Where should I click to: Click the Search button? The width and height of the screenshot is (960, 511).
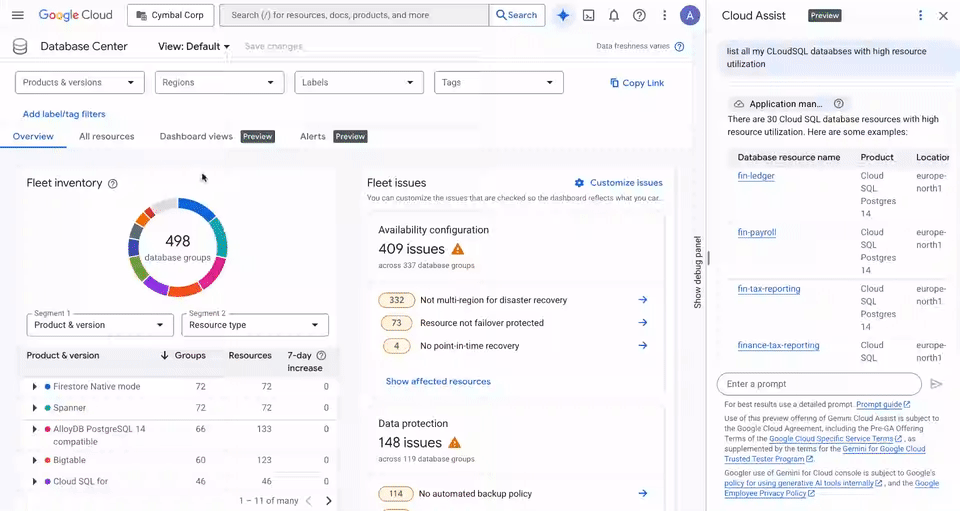516,15
